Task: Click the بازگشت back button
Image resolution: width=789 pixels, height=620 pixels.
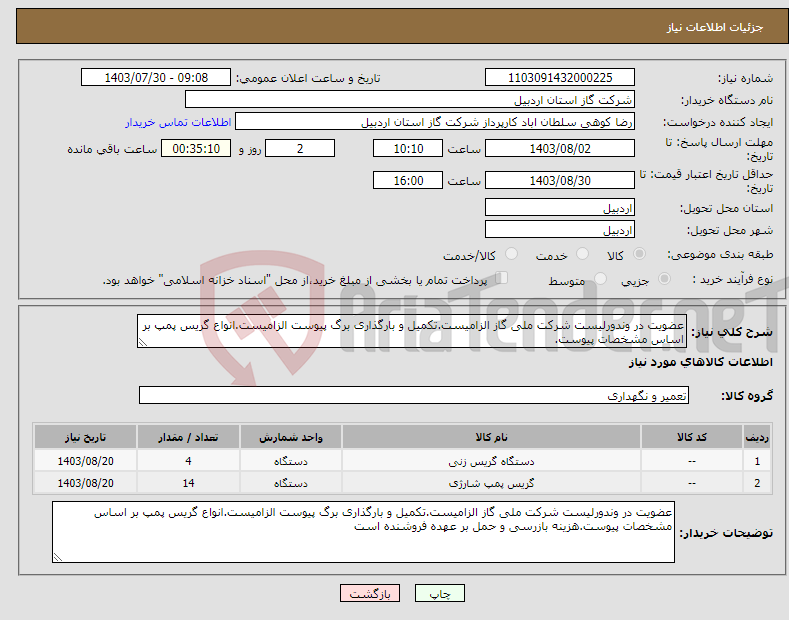Action: (370, 593)
